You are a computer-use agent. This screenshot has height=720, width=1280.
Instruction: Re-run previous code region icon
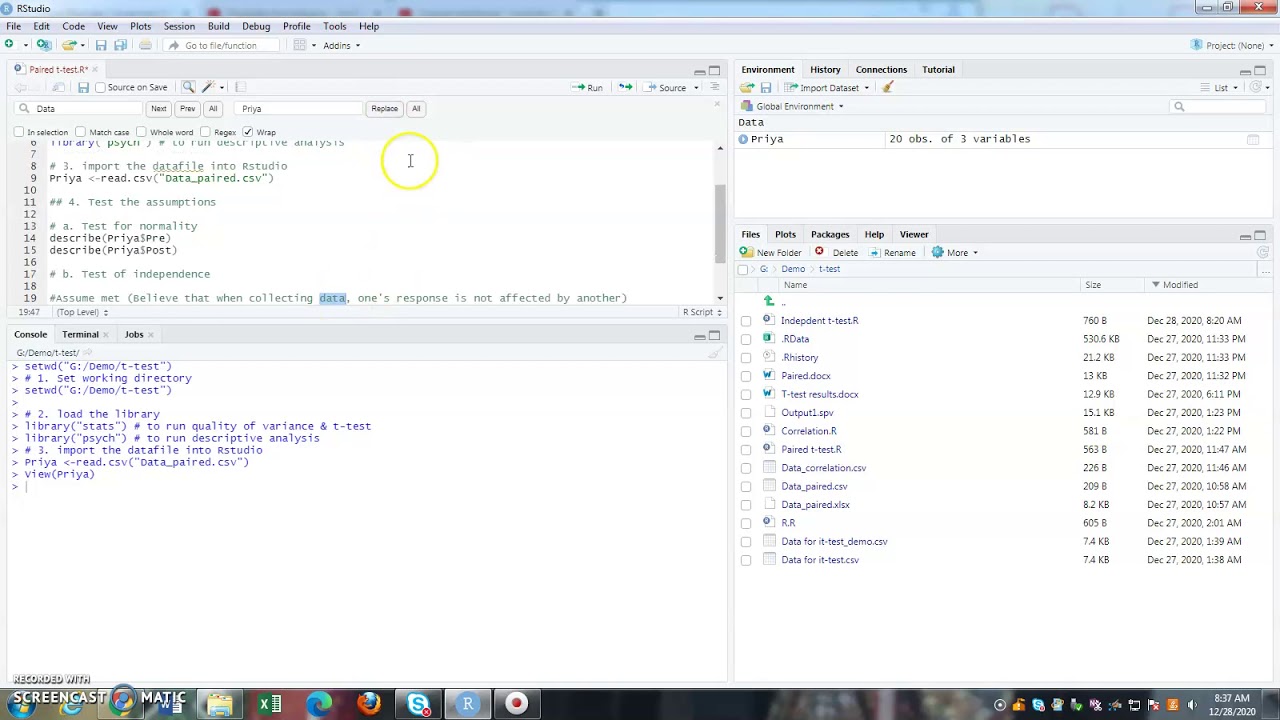[625, 88]
